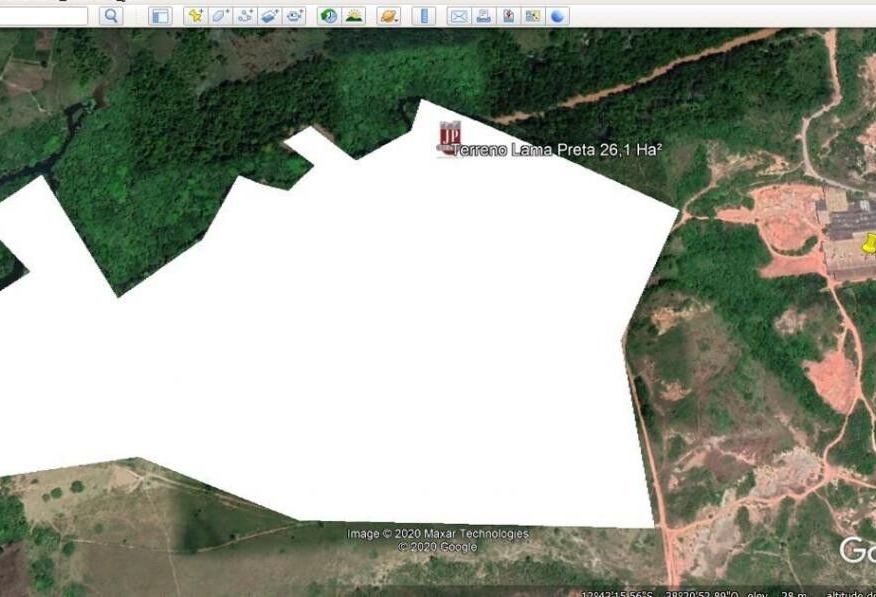This screenshot has height=597, width=876.
Task: Click the © 2020 Google attribution text
Action: pos(437,547)
